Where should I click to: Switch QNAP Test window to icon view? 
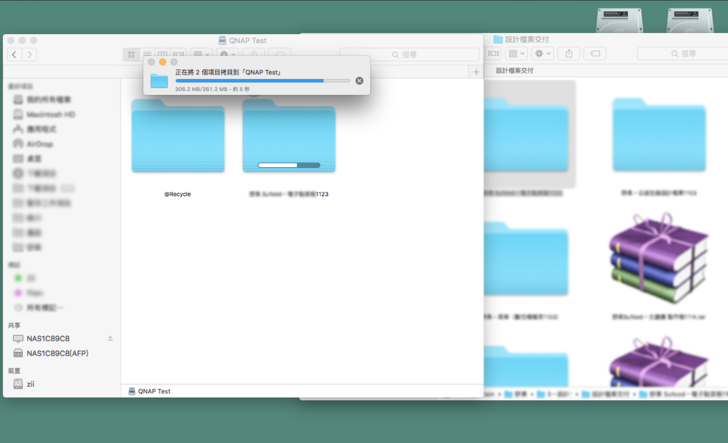click(131, 55)
